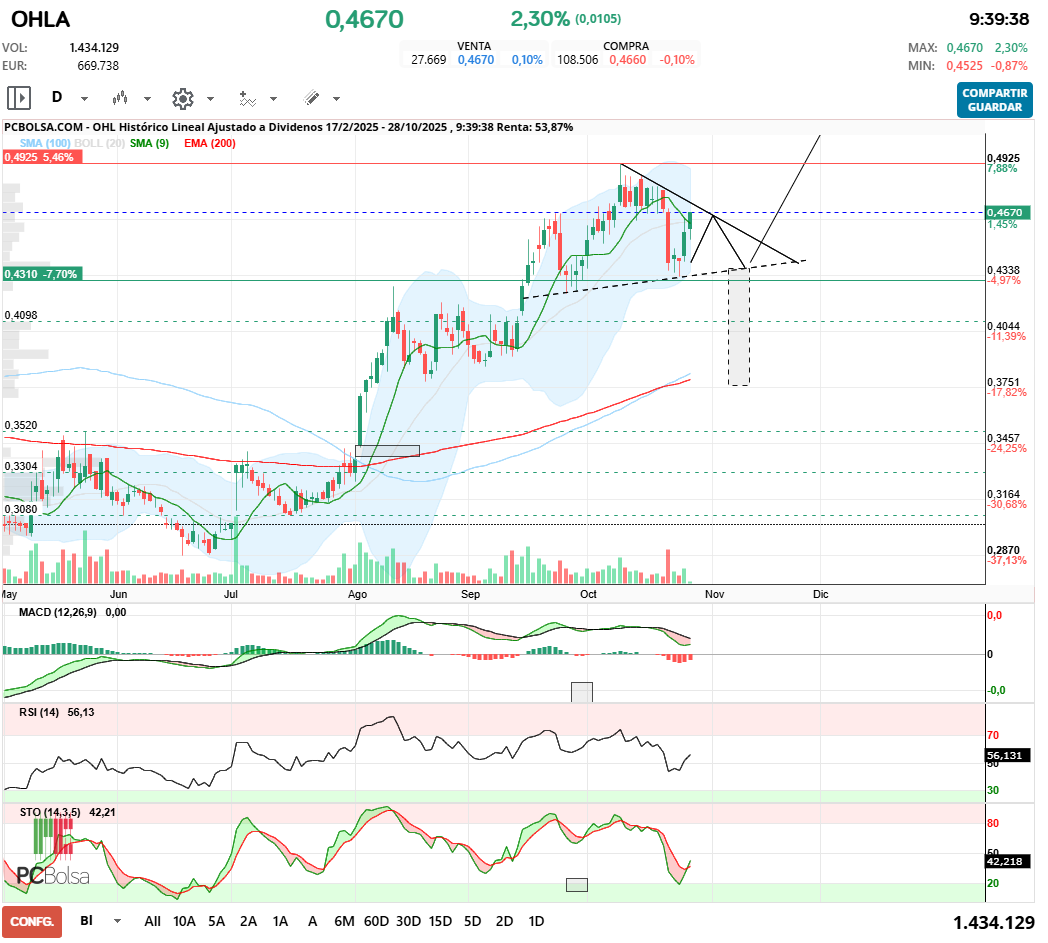The height and width of the screenshot is (943, 1048).
Task: Toggle the SMA (9) indicator label
Action: pyautogui.click(x=150, y=143)
